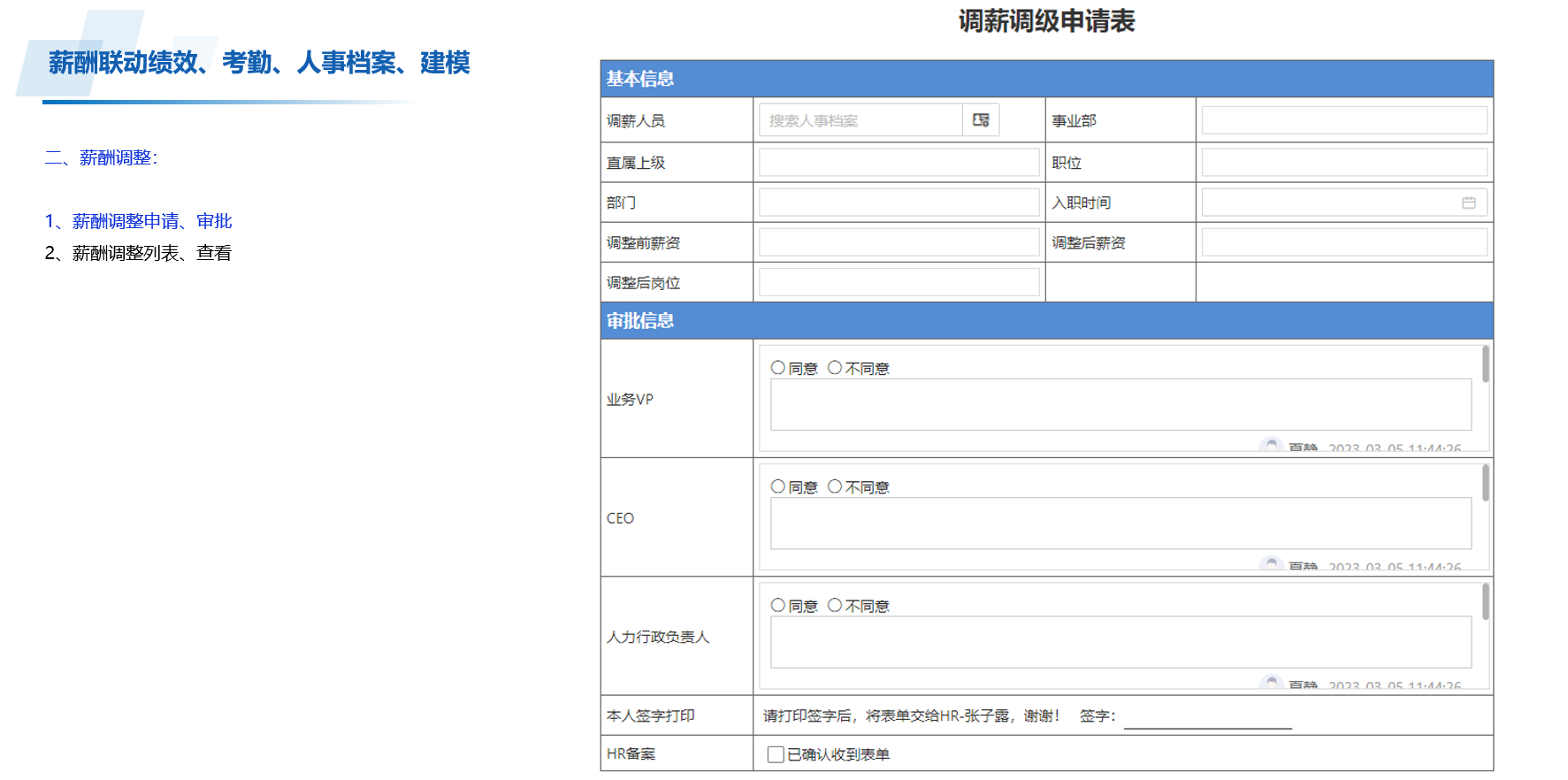Click the 职位 input field
The image size is (1568, 780).
tap(1344, 163)
